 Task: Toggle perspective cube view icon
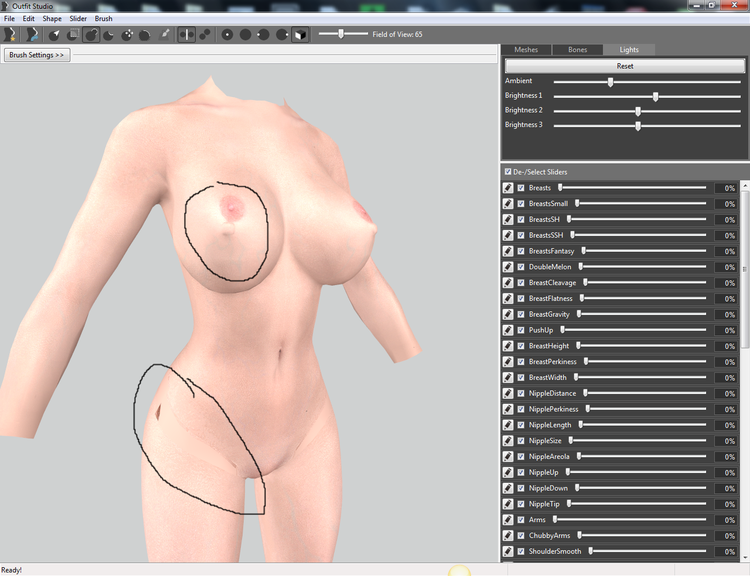click(x=300, y=34)
